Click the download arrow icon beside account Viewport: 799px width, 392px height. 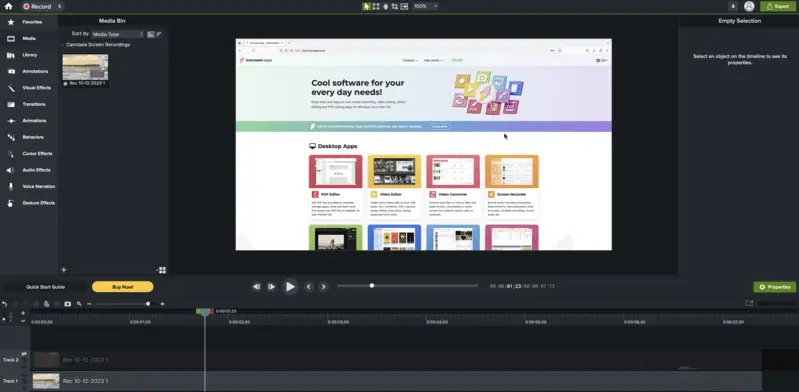coord(733,6)
